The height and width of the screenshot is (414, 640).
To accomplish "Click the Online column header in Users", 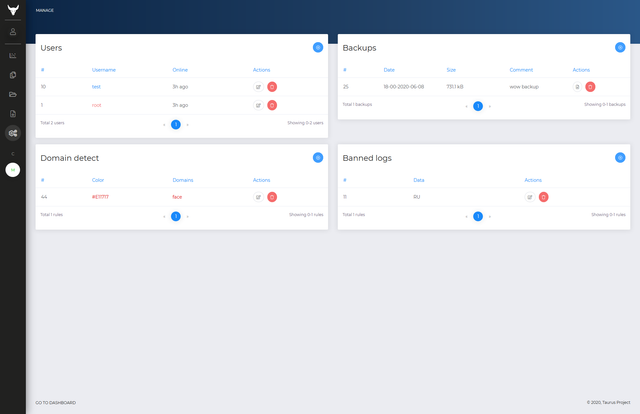I will tap(180, 70).
